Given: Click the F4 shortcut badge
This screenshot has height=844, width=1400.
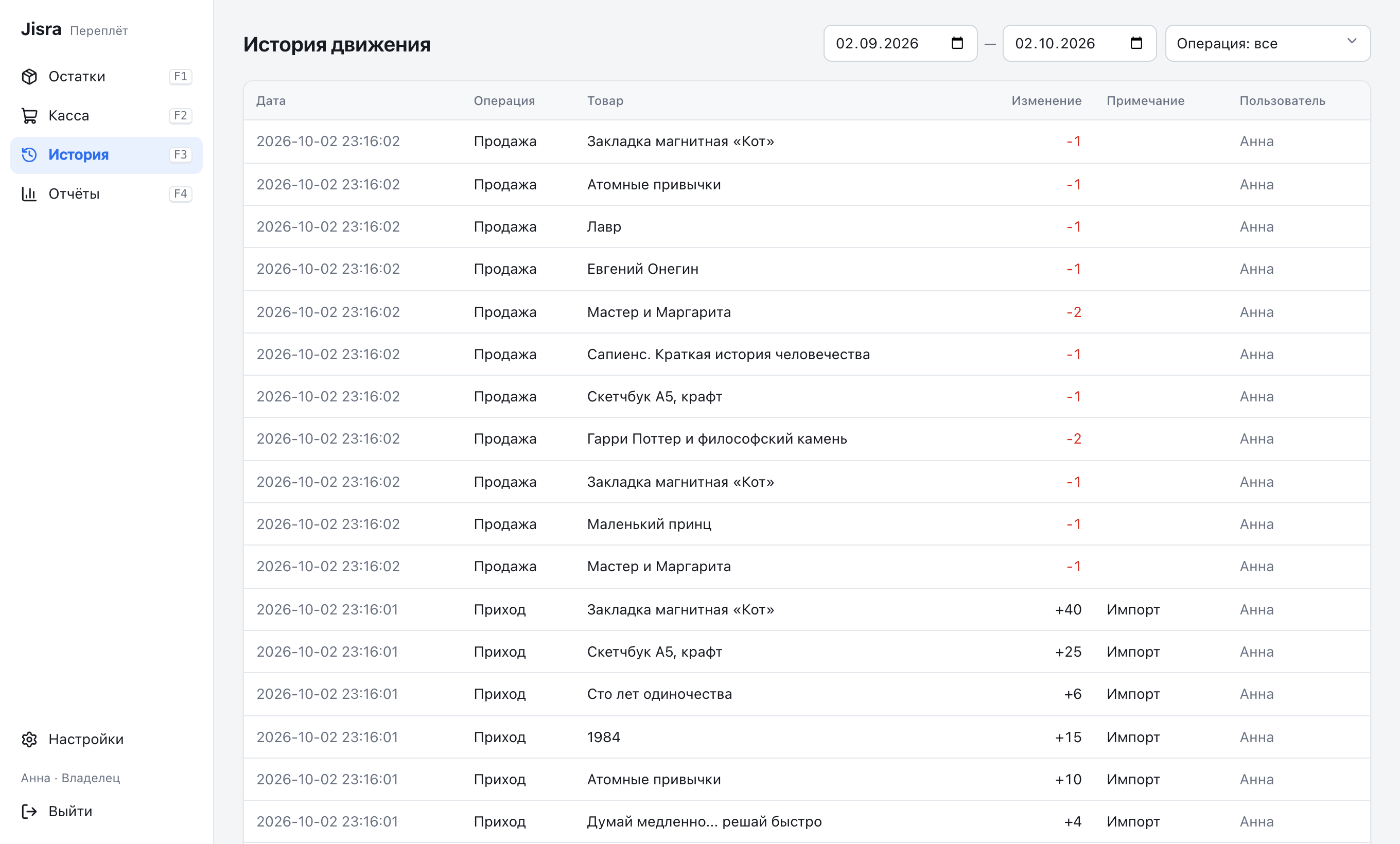Looking at the screenshot, I should (x=180, y=194).
